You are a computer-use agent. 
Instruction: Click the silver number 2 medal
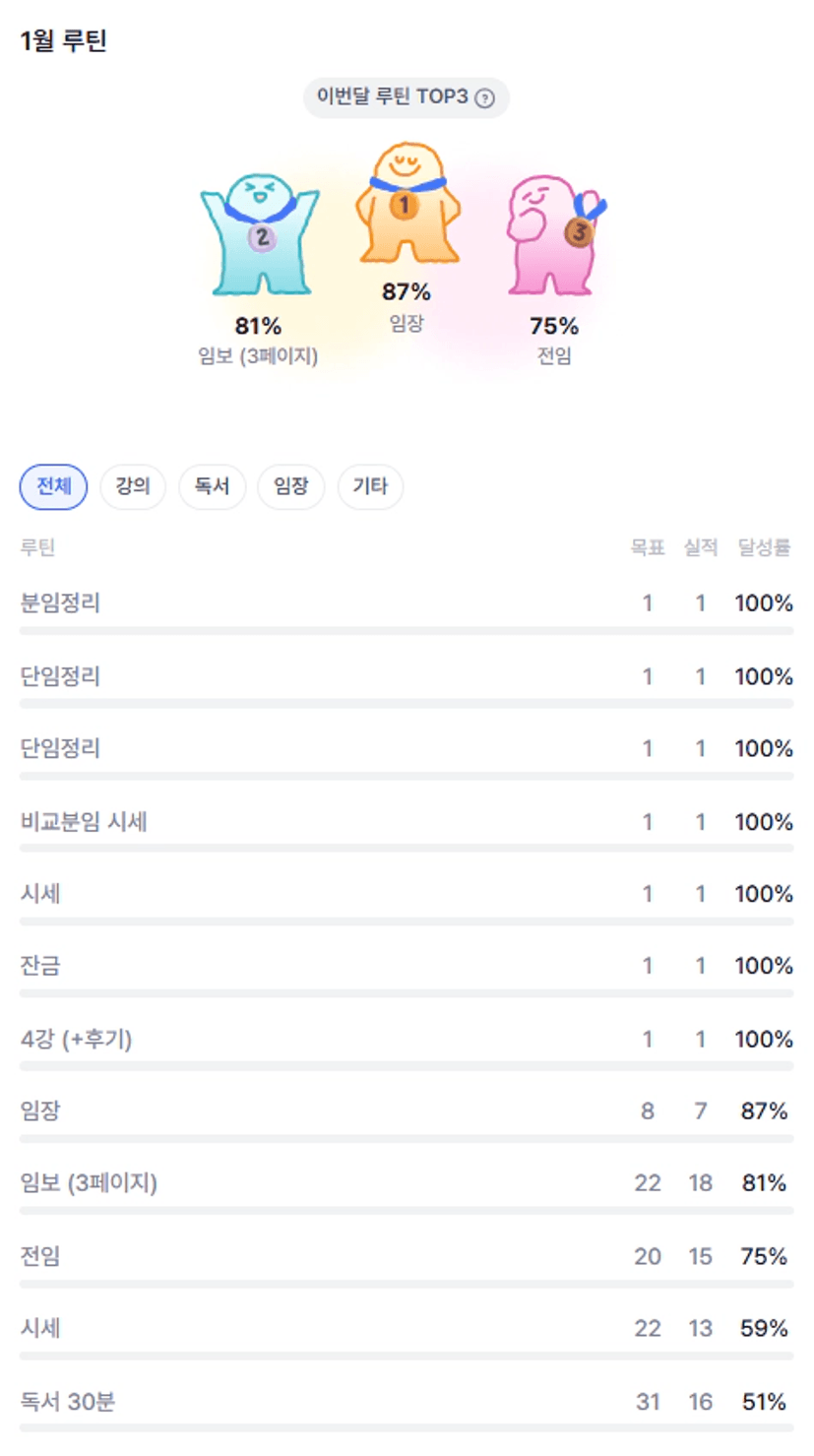262,237
